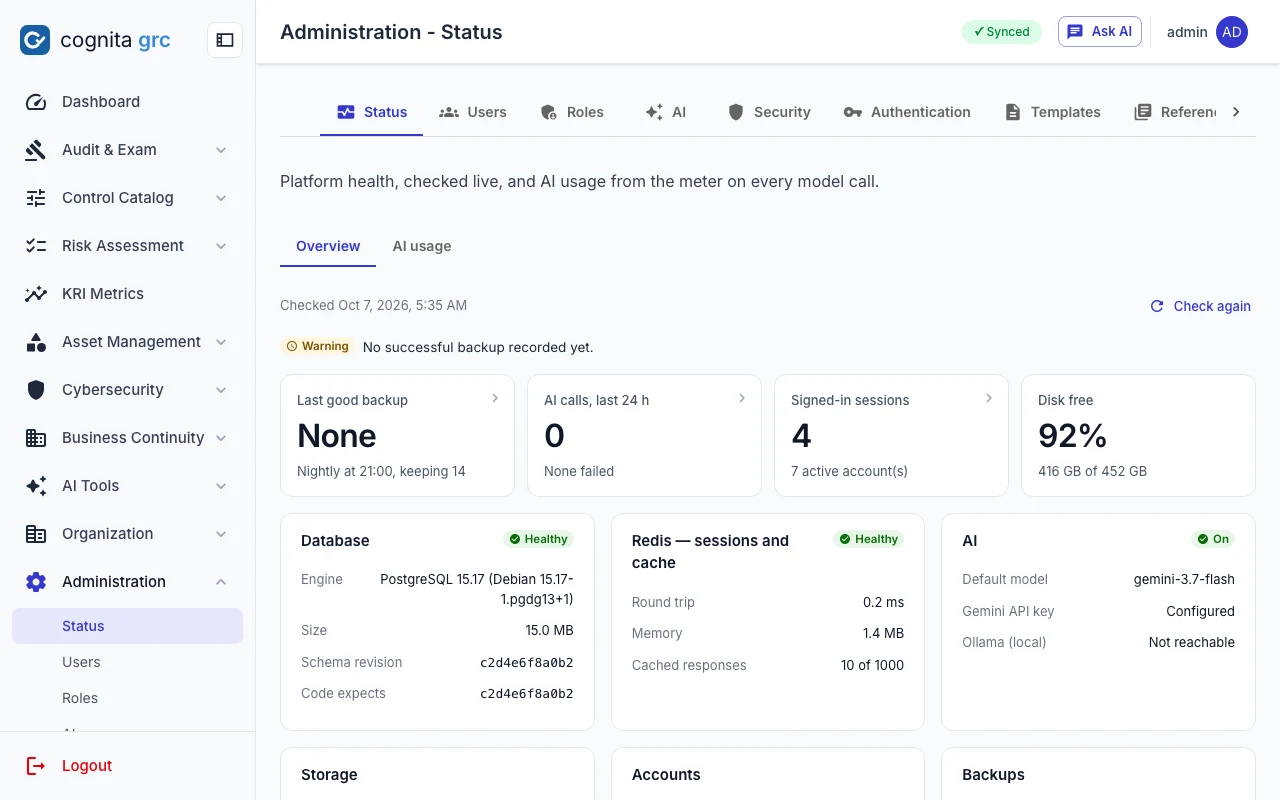Click the Redis Healthy status badge
The width and height of the screenshot is (1280, 800).
click(x=869, y=539)
